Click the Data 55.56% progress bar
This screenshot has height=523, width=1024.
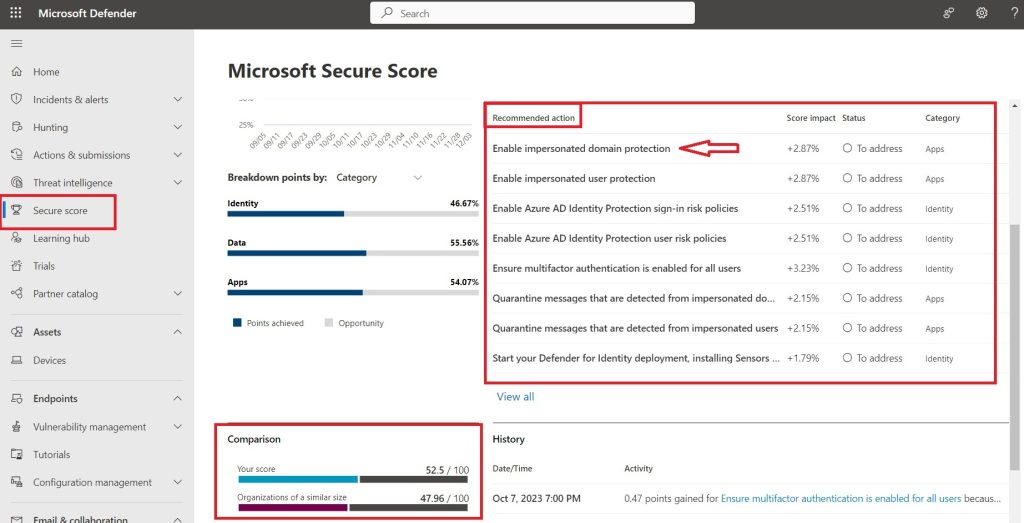pos(353,253)
